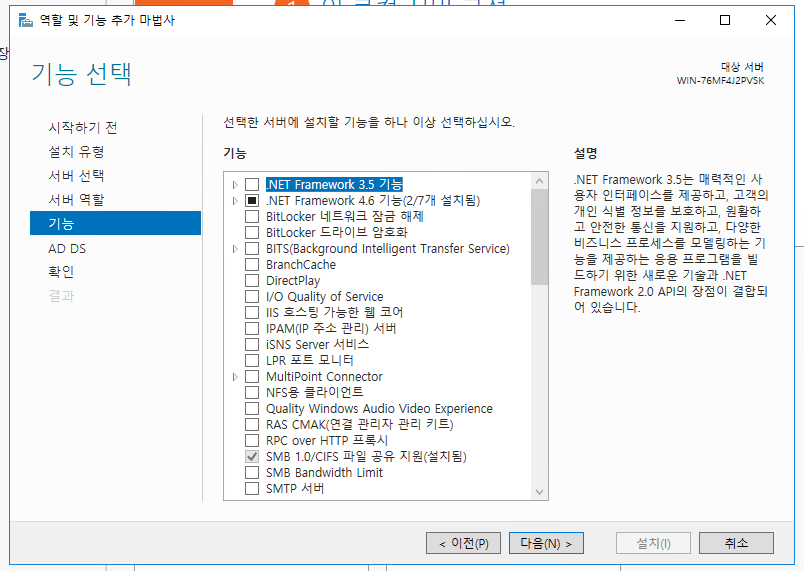804x571 pixels.
Task: Check Quality Windows Audio Video Experience box
Action: click(x=252, y=409)
